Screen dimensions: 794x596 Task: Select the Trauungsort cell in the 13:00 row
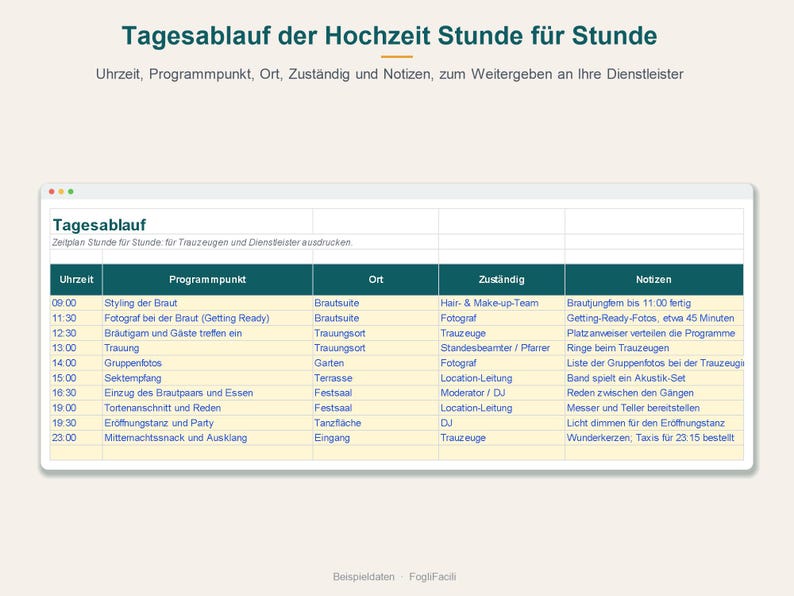[375, 348]
